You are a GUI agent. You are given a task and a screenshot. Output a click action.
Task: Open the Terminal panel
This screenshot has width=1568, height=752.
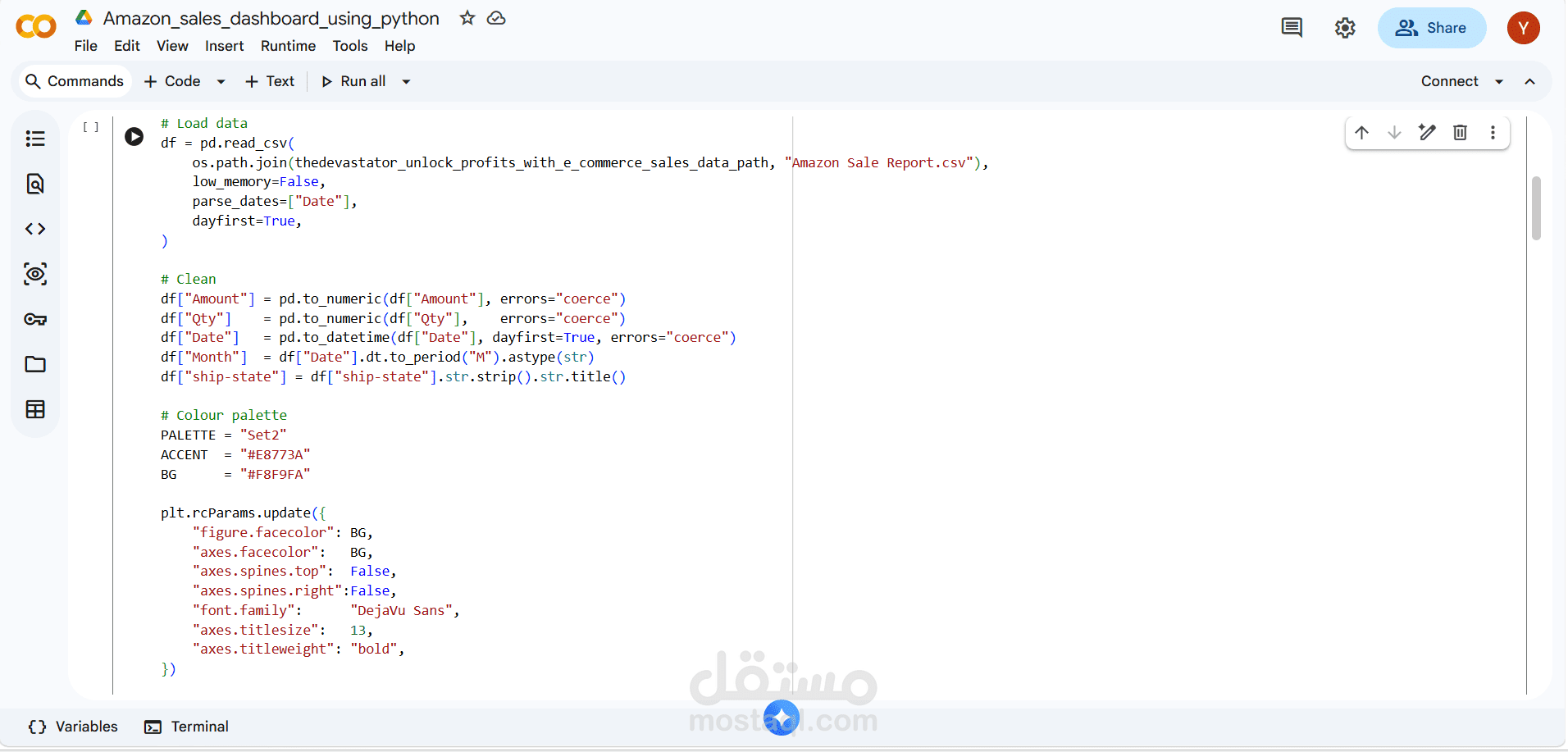click(187, 727)
